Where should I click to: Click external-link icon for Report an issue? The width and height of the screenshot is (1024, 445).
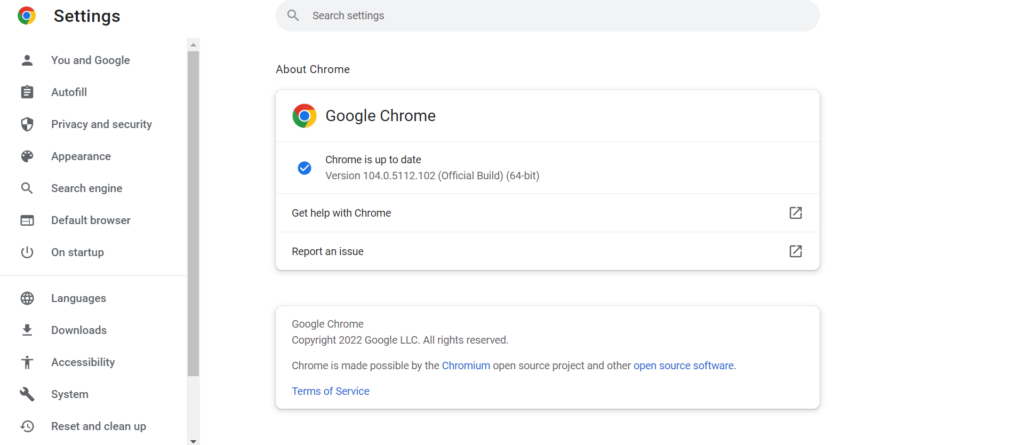coord(795,251)
